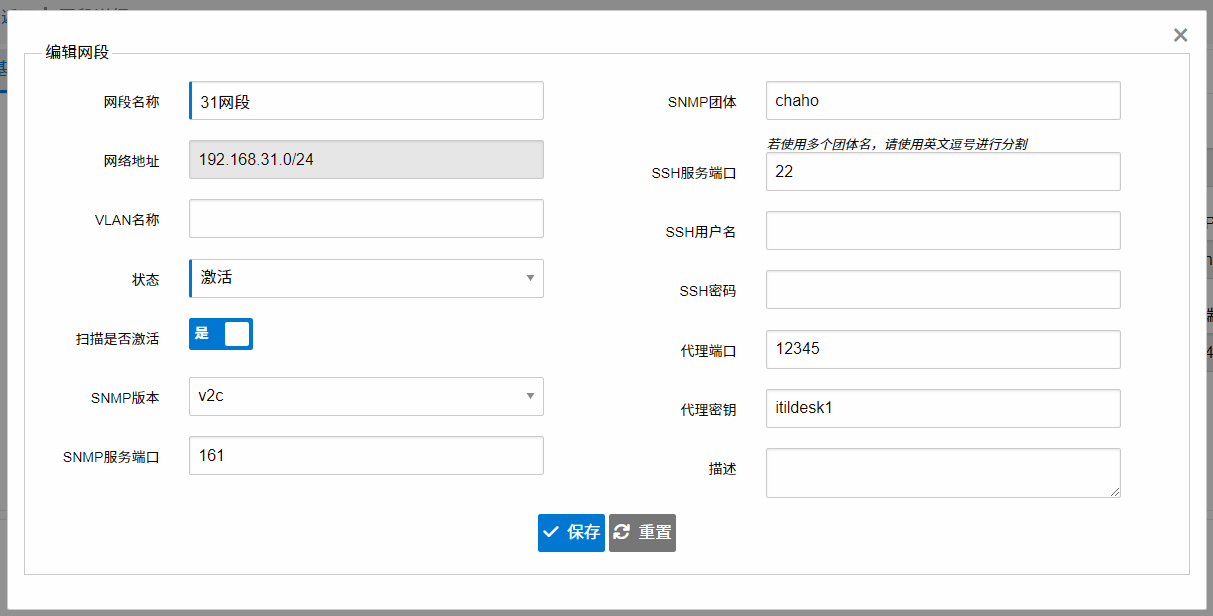Click the SNMP服务端口 field with 161
The width and height of the screenshot is (1213, 616).
coord(366,455)
